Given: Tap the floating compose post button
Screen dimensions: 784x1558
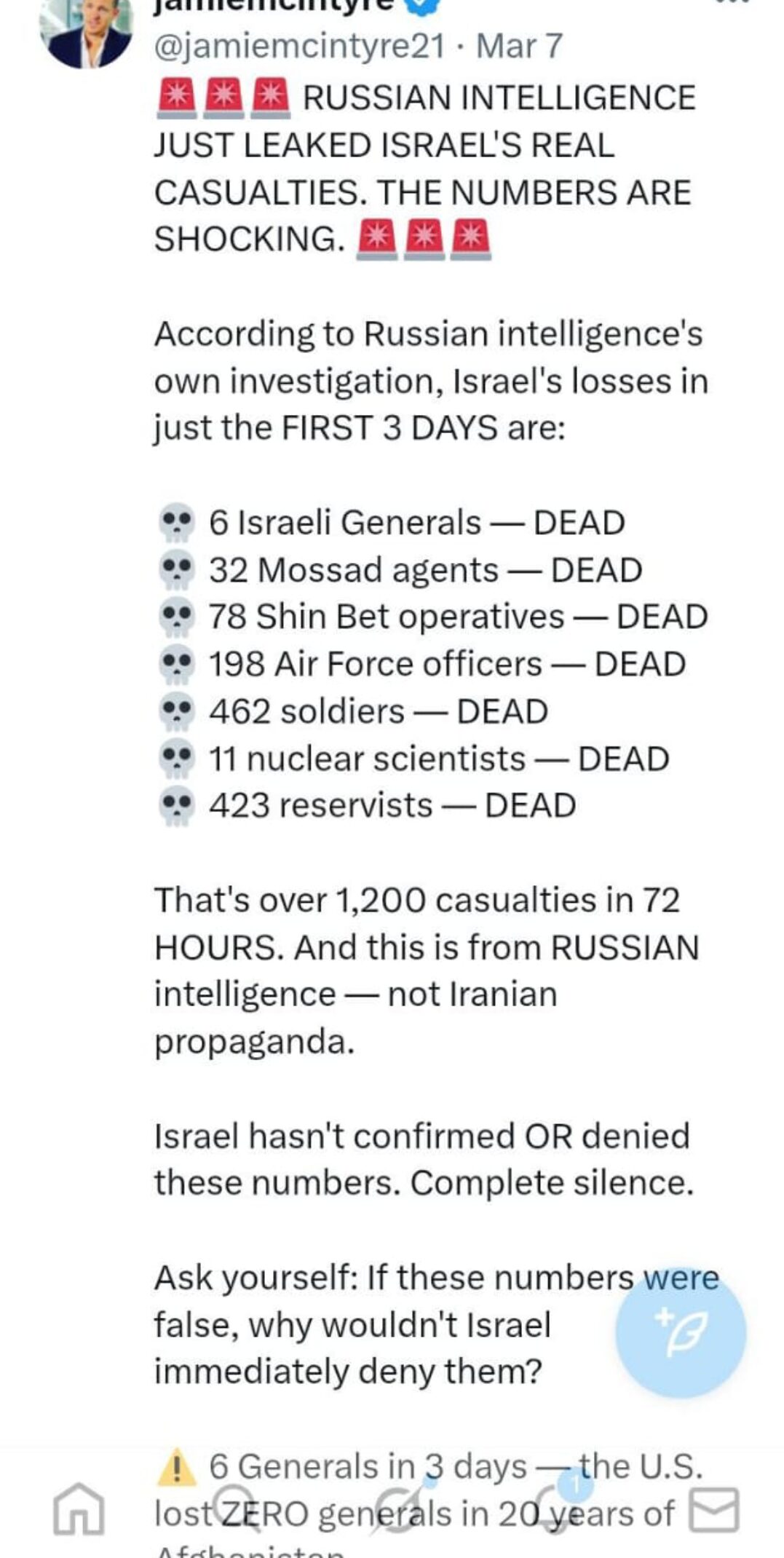Looking at the screenshot, I should (x=680, y=1331).
